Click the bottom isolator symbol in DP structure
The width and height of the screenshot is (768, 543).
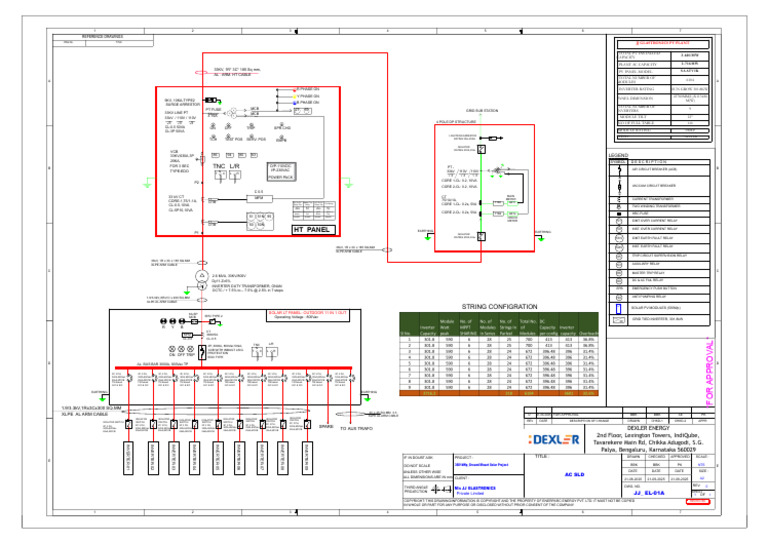(x=481, y=236)
